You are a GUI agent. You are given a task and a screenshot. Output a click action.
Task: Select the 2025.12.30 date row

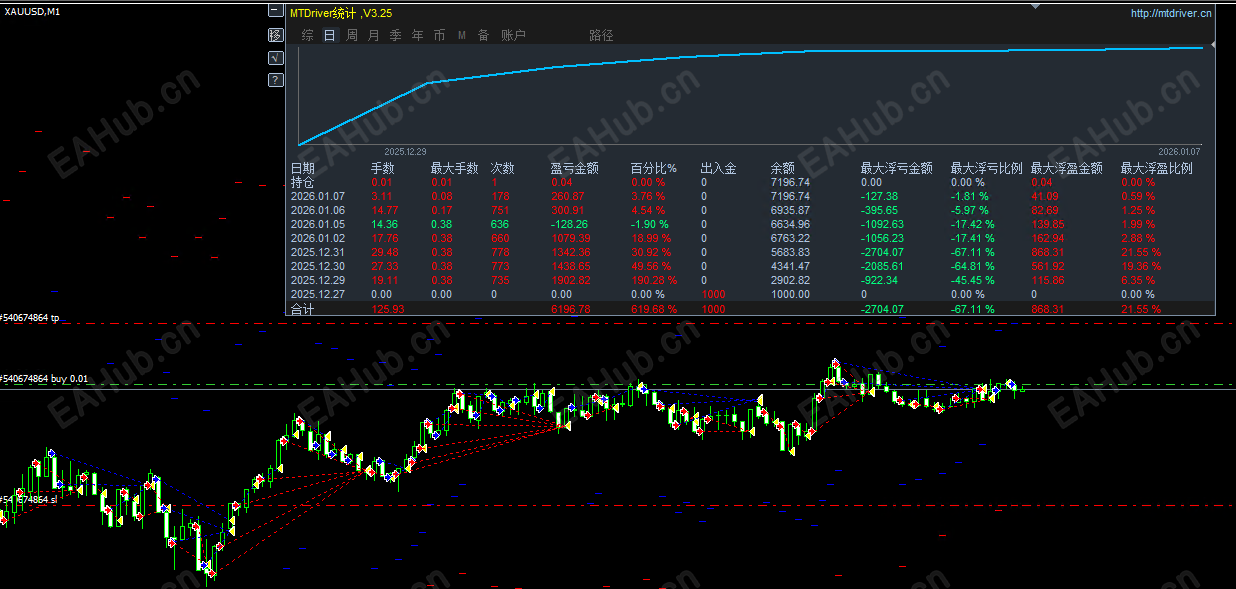pyautogui.click(x=317, y=267)
